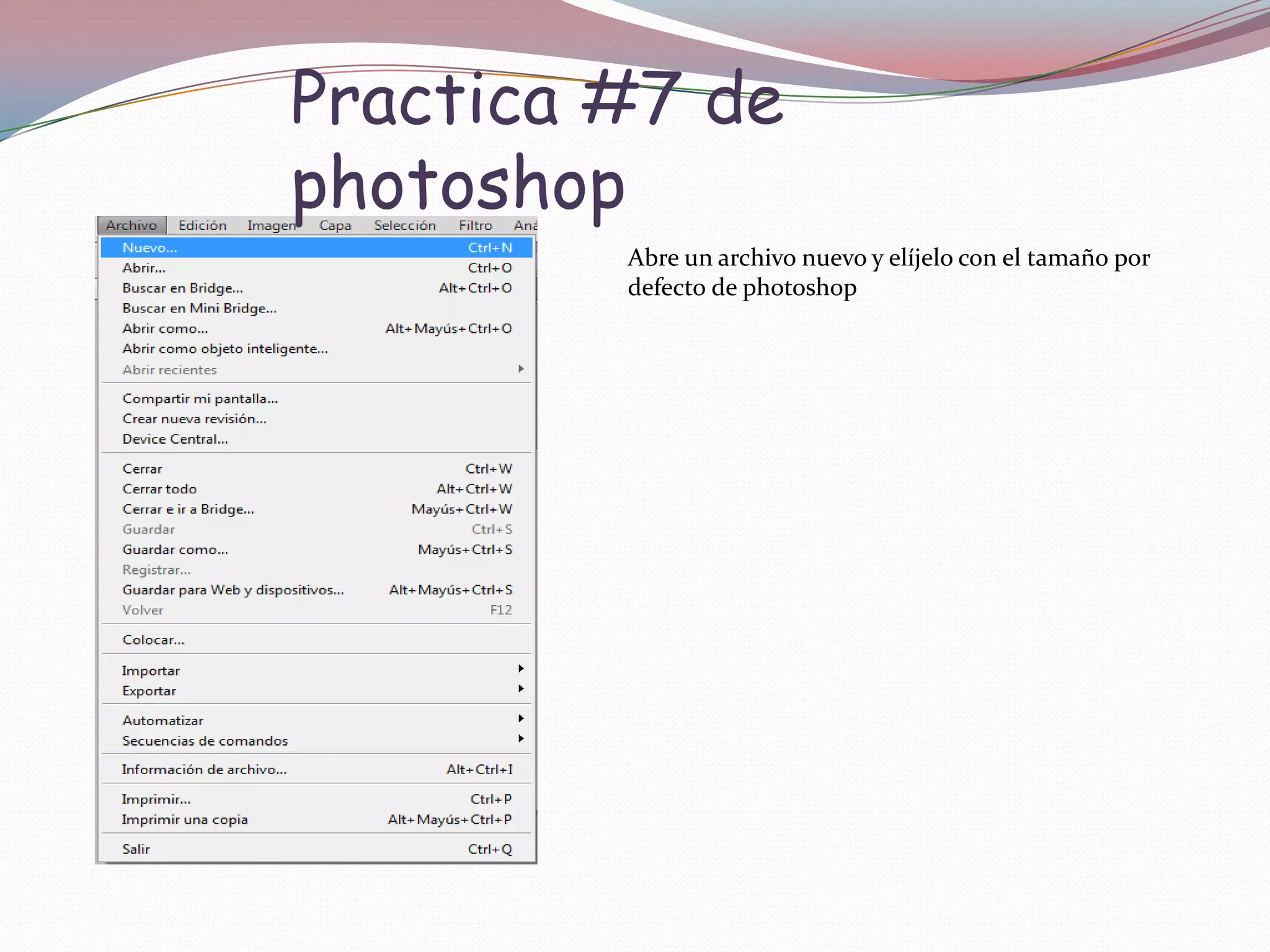The image size is (1270, 952).
Task: Open the Selección menu
Action: [404, 226]
